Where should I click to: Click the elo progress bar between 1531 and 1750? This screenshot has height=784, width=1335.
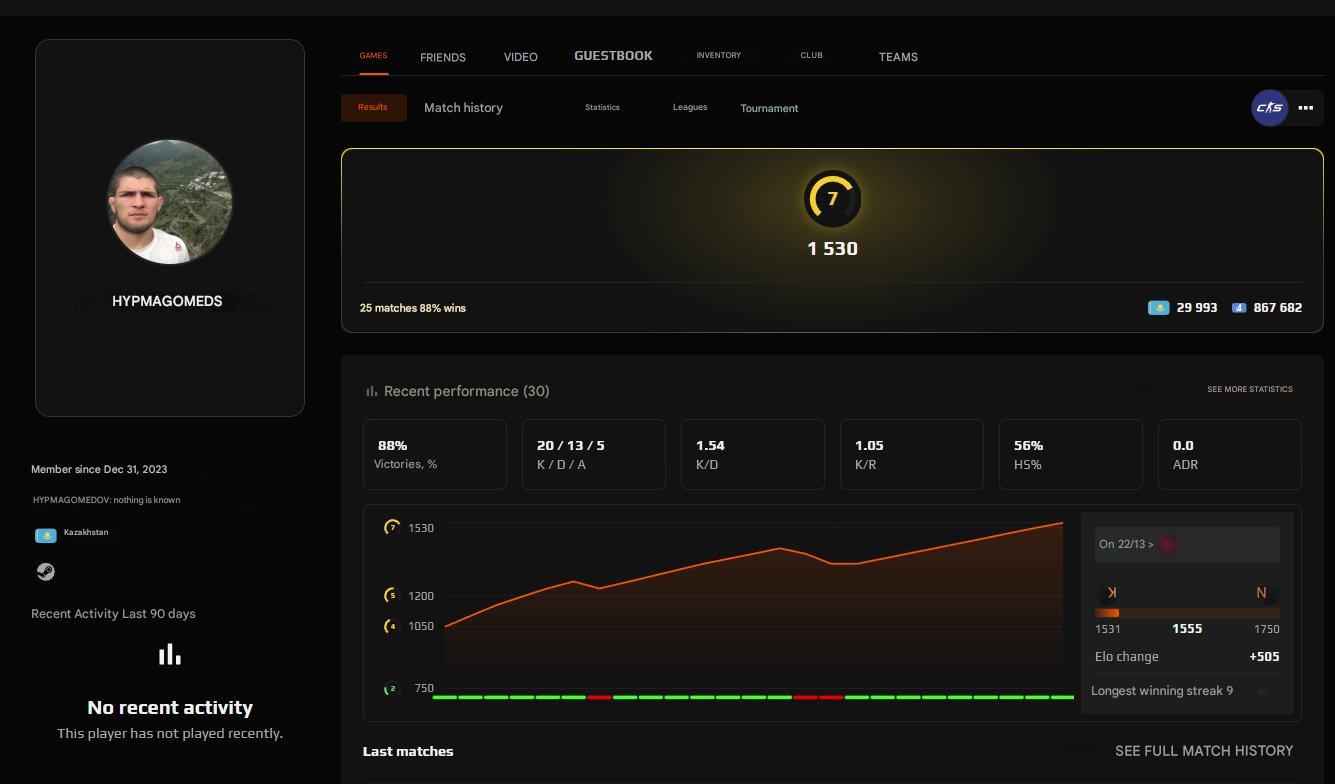click(1186, 612)
